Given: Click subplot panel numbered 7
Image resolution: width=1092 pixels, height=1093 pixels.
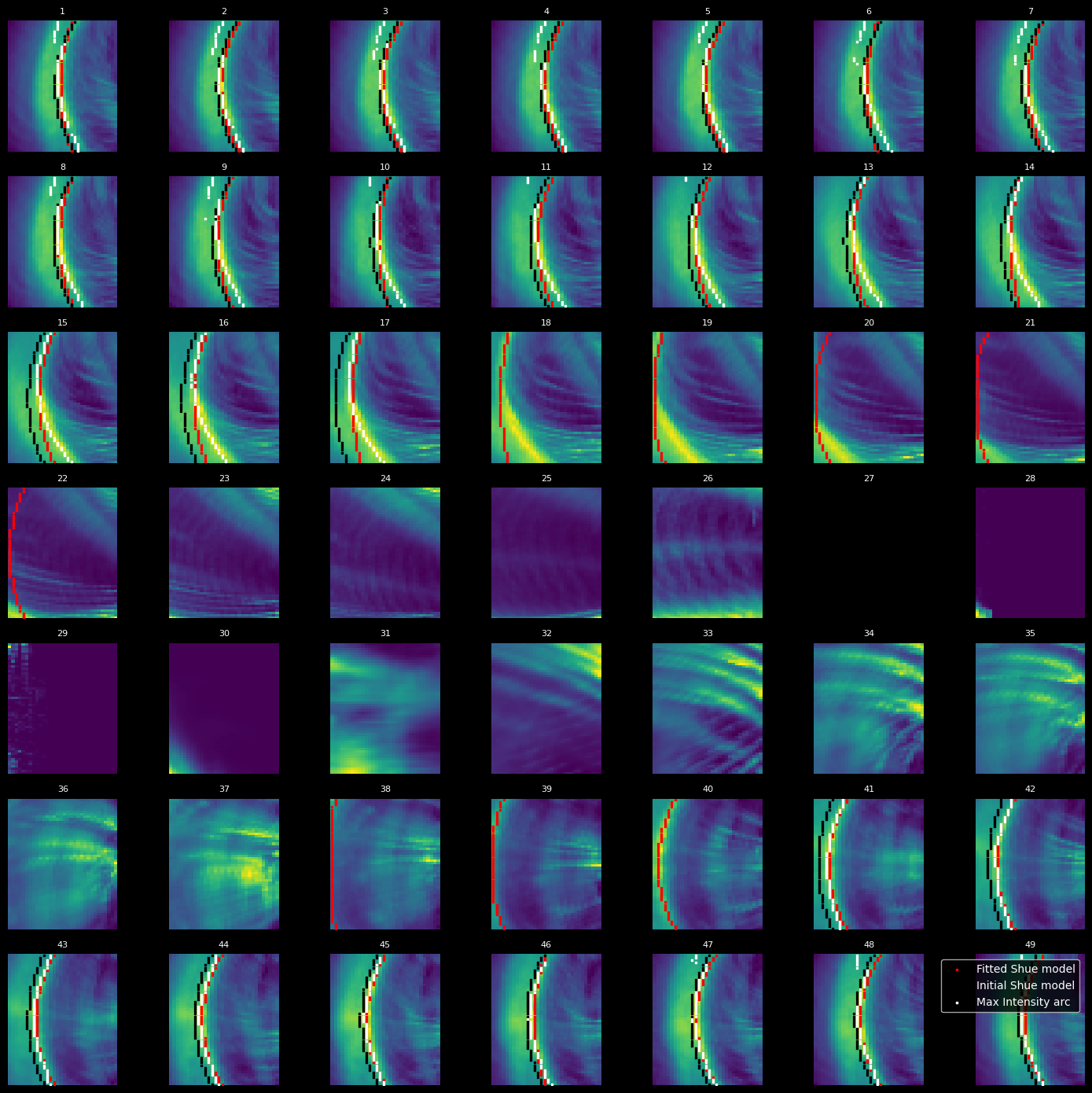Looking at the screenshot, I should 1031,86.
